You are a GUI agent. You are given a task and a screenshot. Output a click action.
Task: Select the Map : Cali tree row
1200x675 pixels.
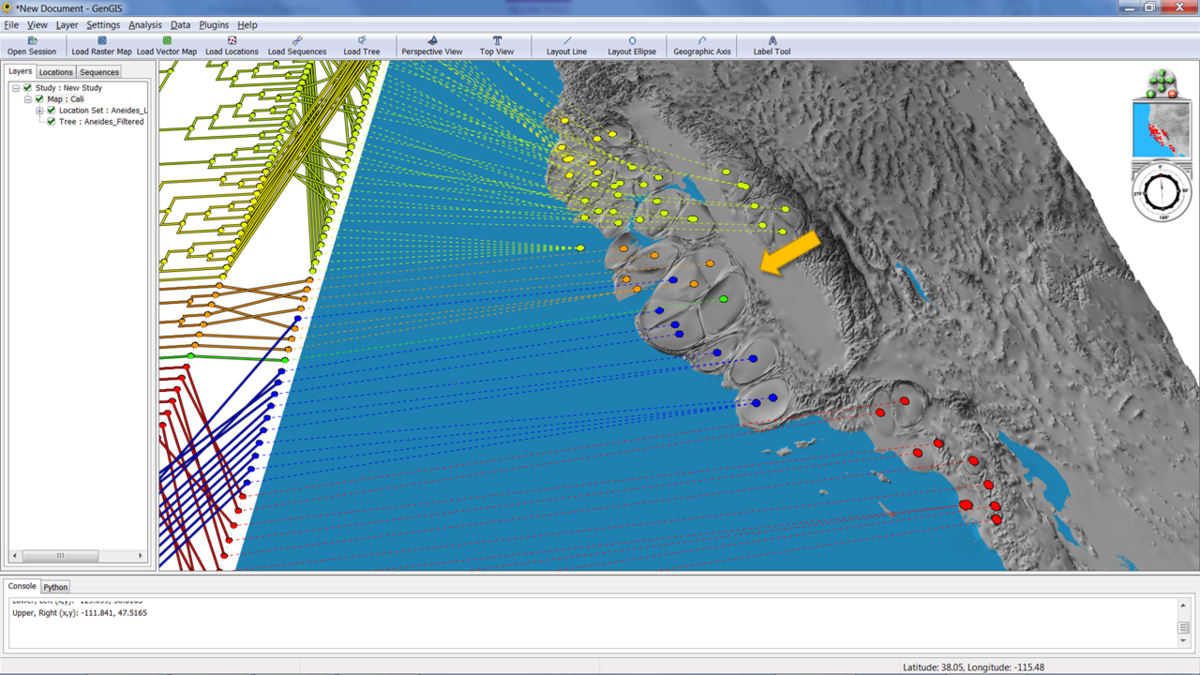[x=65, y=99]
